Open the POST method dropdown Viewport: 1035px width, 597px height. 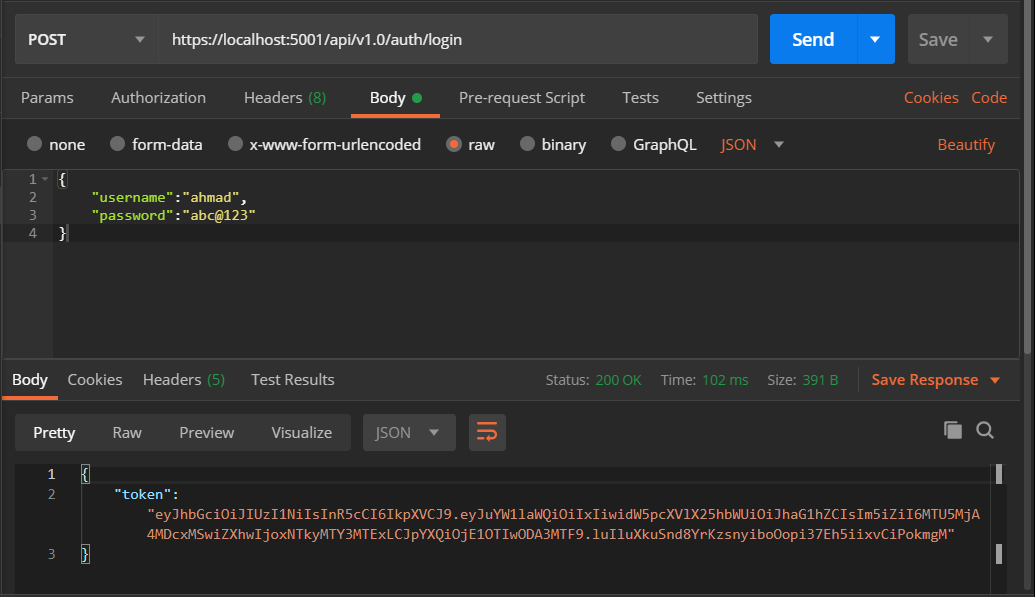(x=86, y=40)
